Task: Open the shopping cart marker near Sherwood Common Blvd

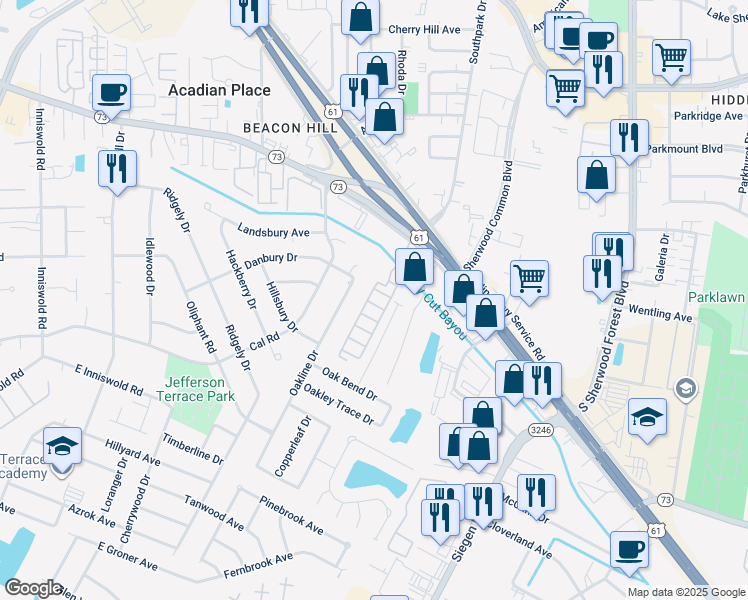Action: (529, 279)
